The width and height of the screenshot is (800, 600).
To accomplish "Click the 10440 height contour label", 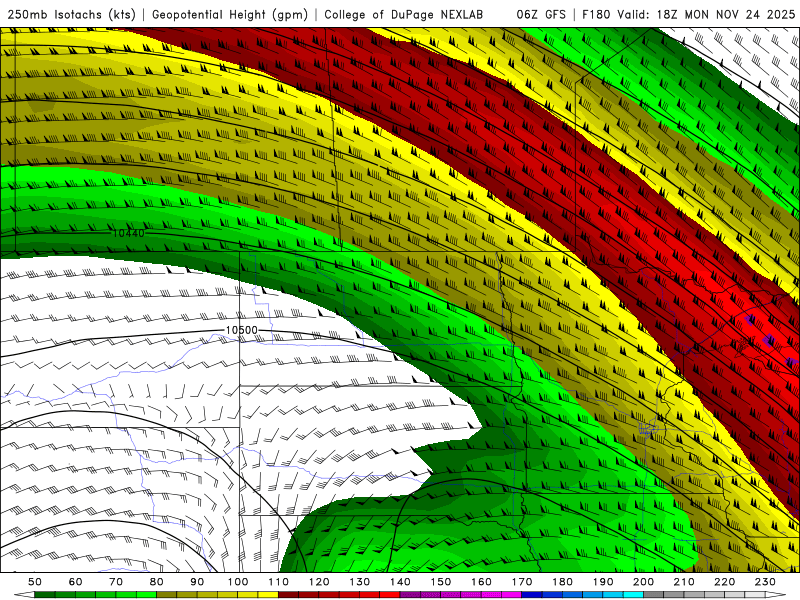I will (x=129, y=233).
